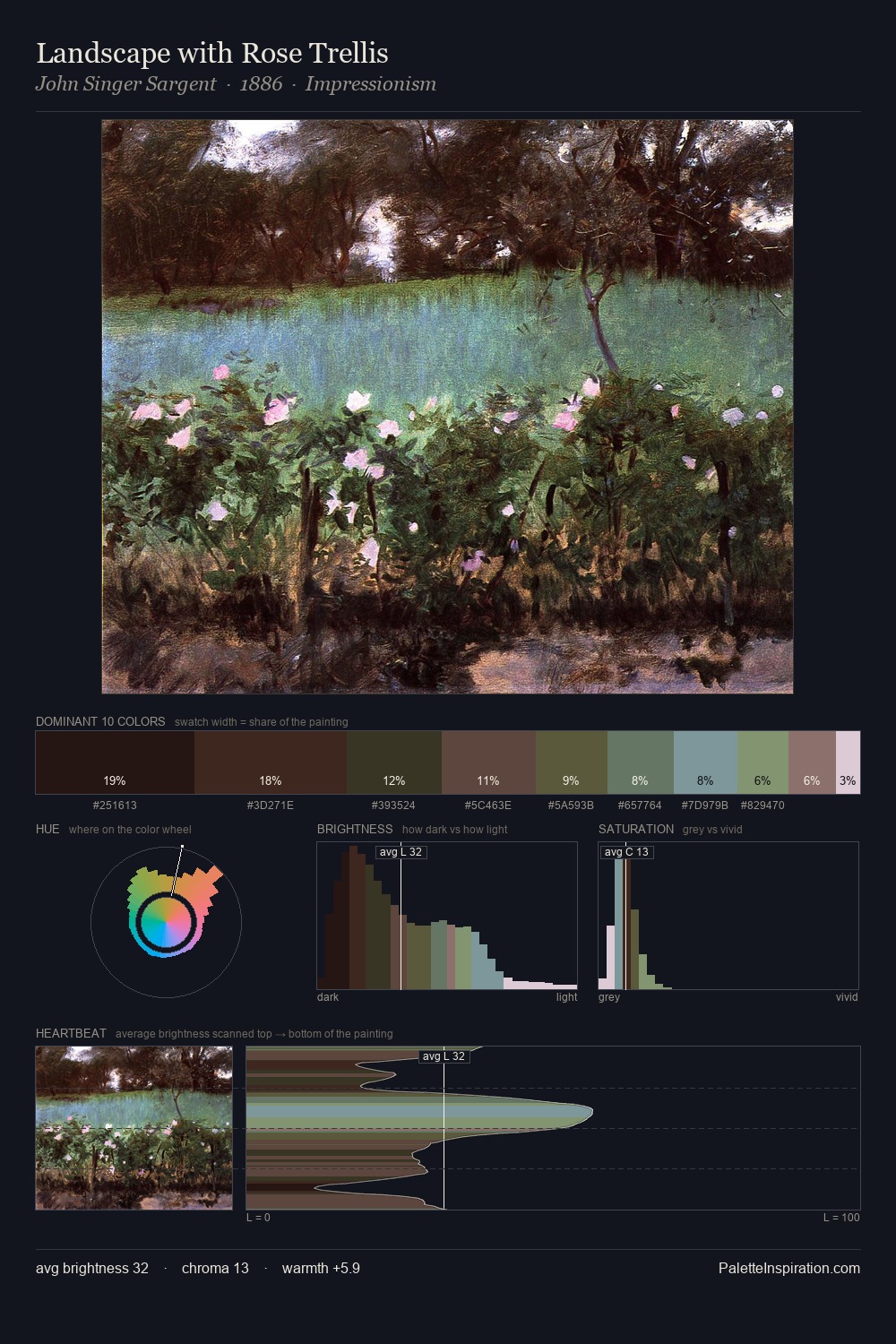Click the BRIGHTNESS section heading
Image resolution: width=896 pixels, height=1344 pixels.
tap(355, 829)
